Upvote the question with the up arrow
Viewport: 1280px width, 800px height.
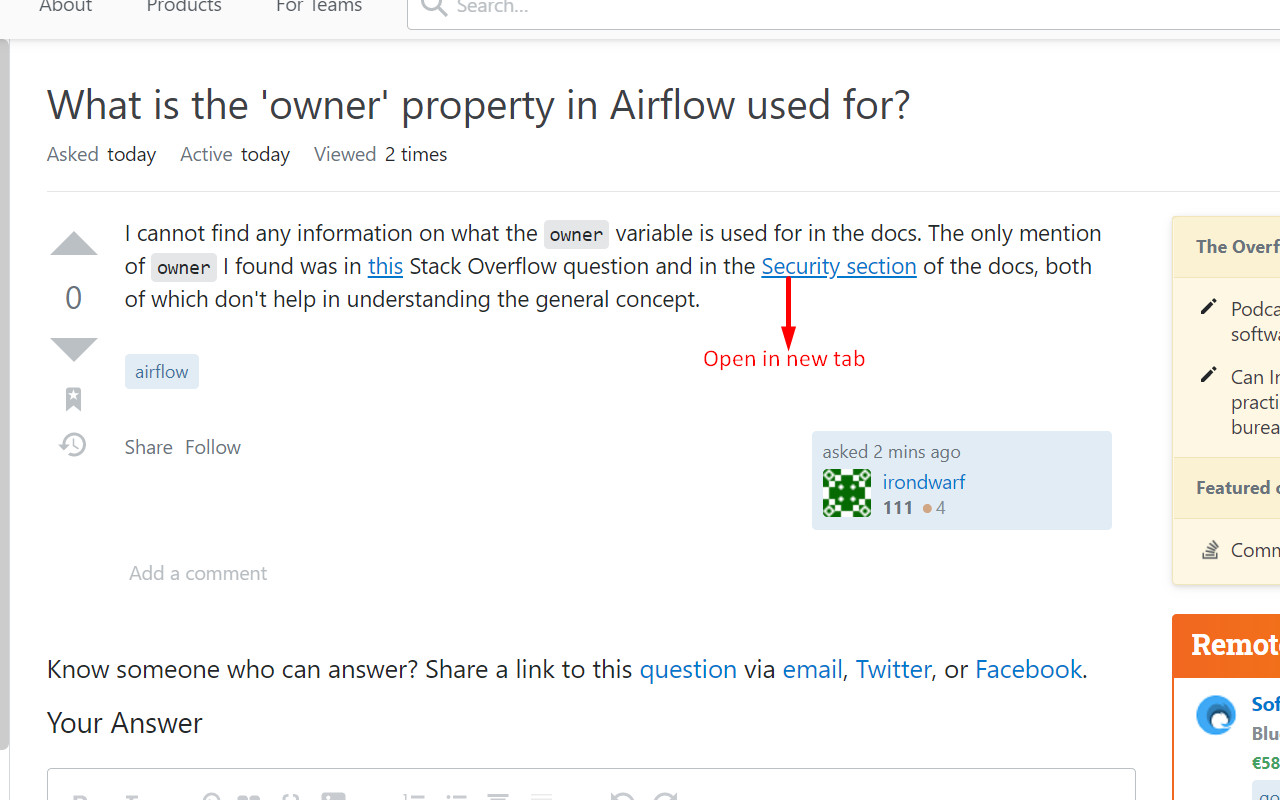[74, 245]
